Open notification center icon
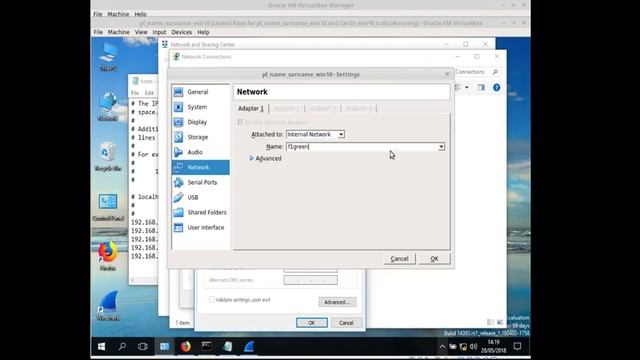Image resolution: width=640 pixels, height=360 pixels. pyautogui.click(x=517, y=347)
